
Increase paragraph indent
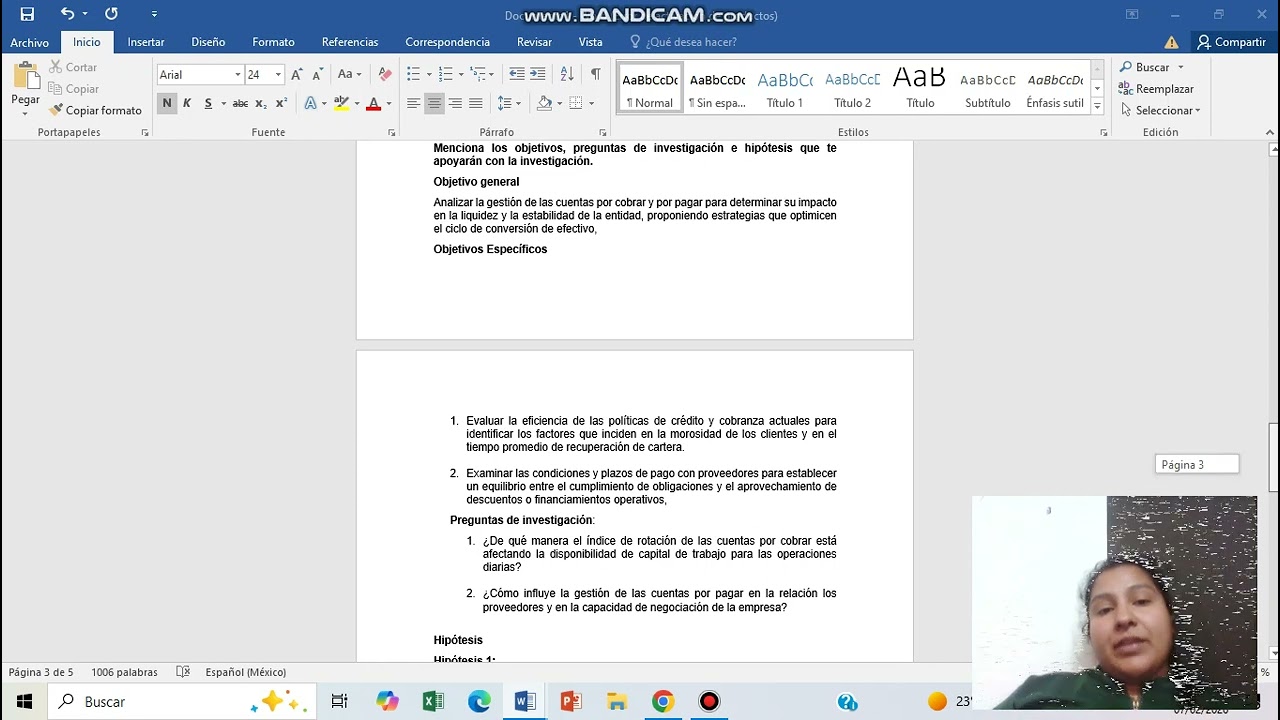pos(538,74)
